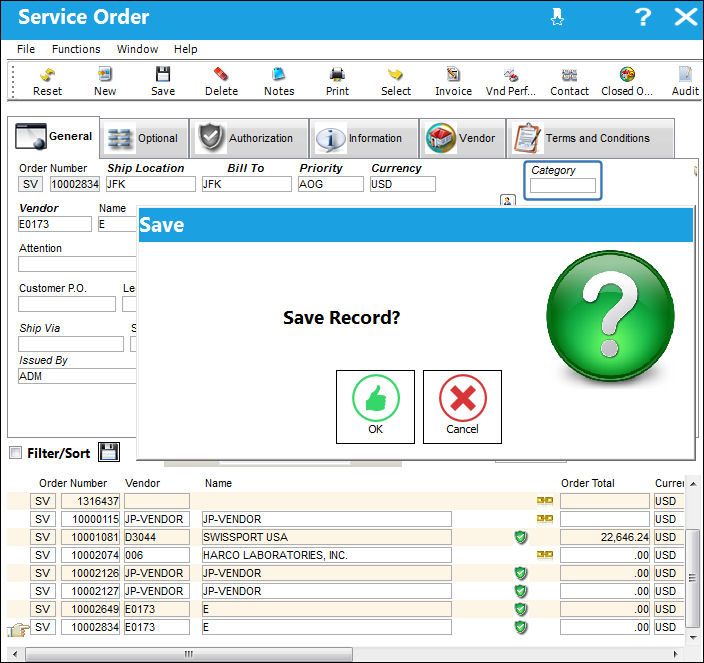Click the green shield icon for SWISSPORT USA row

point(521,537)
